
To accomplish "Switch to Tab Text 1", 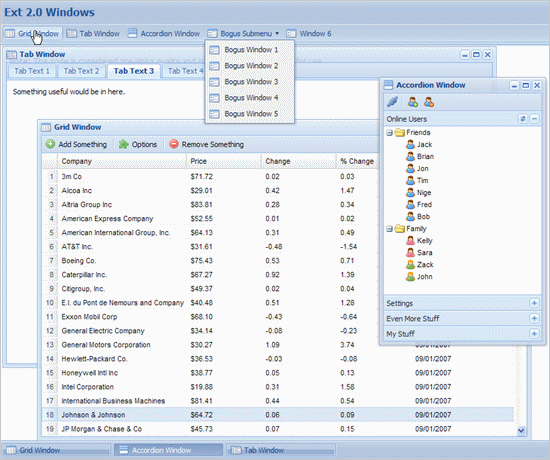I will pos(32,71).
